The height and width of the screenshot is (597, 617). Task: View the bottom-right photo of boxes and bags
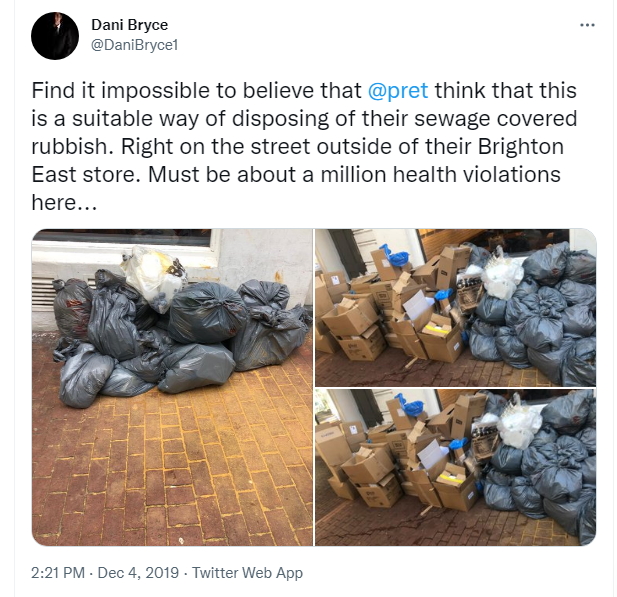tap(456, 468)
